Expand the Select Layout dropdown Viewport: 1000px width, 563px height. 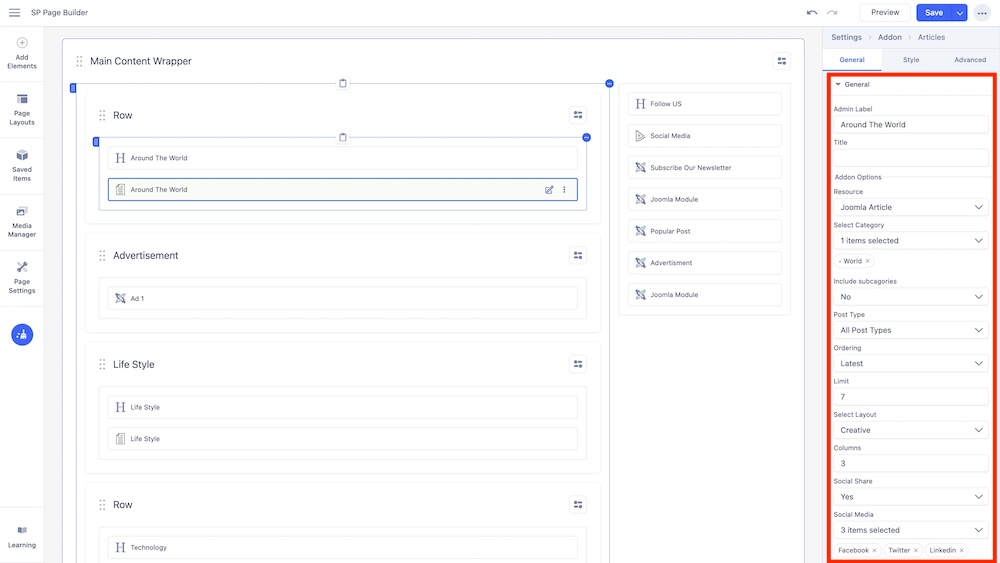[910, 430]
